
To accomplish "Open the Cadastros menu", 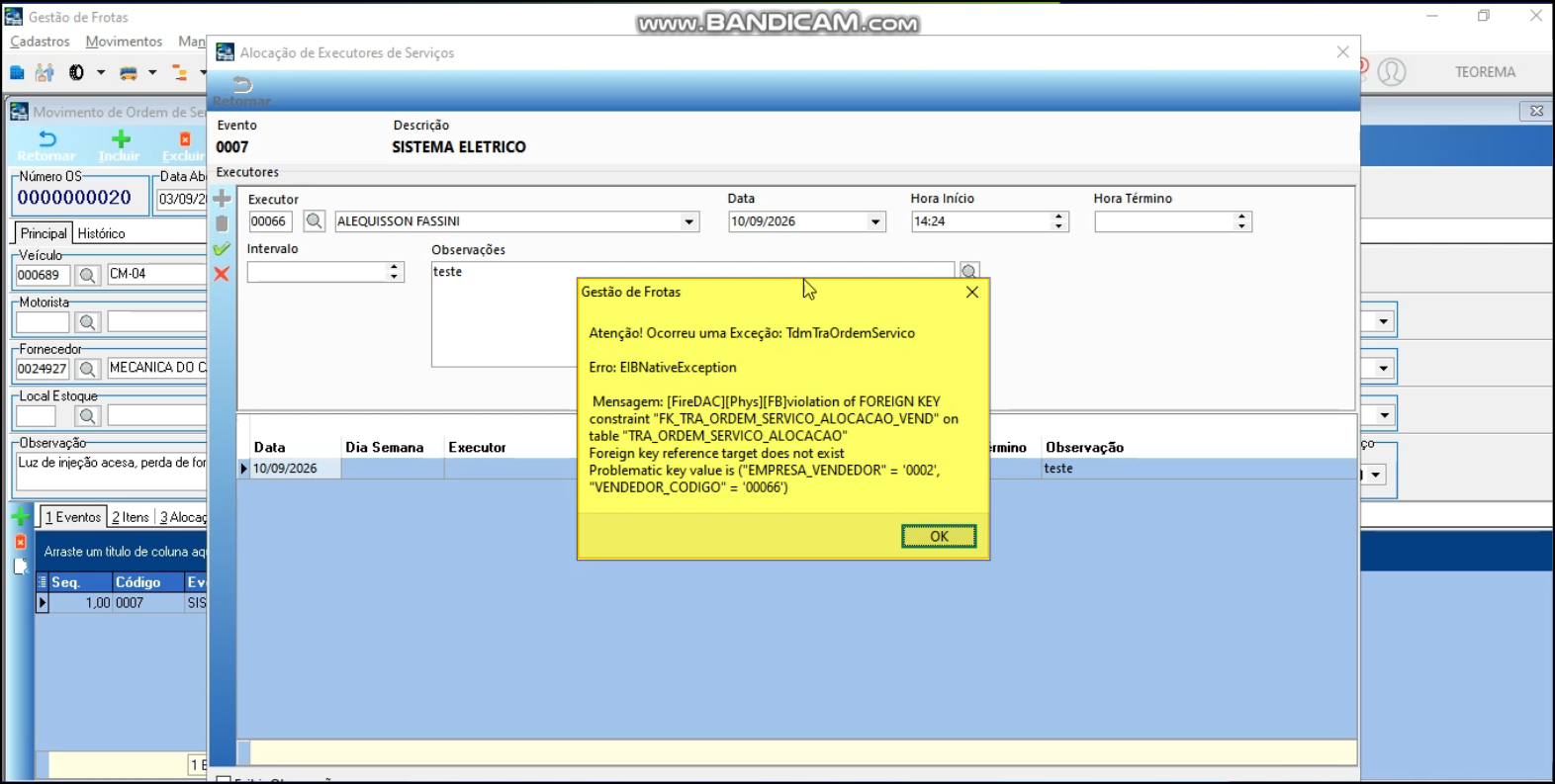I will (x=40, y=42).
